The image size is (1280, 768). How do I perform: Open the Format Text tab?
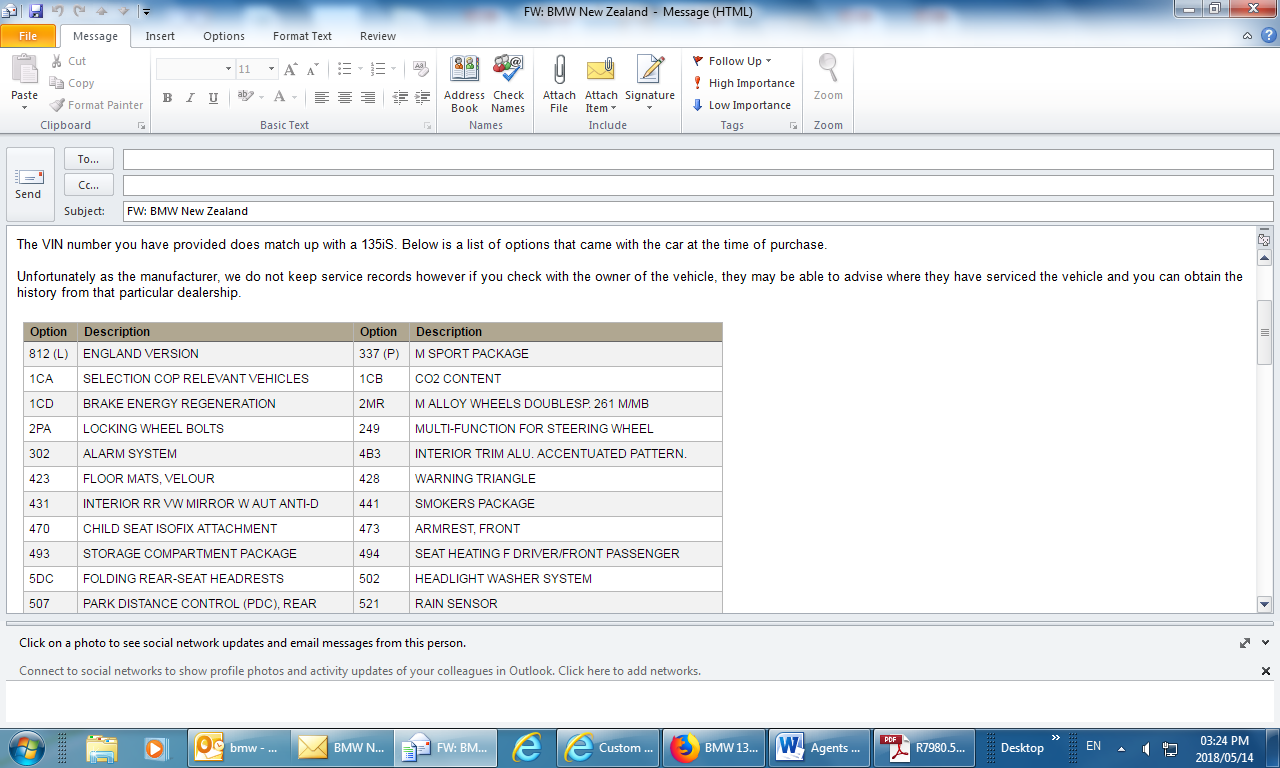coord(302,36)
